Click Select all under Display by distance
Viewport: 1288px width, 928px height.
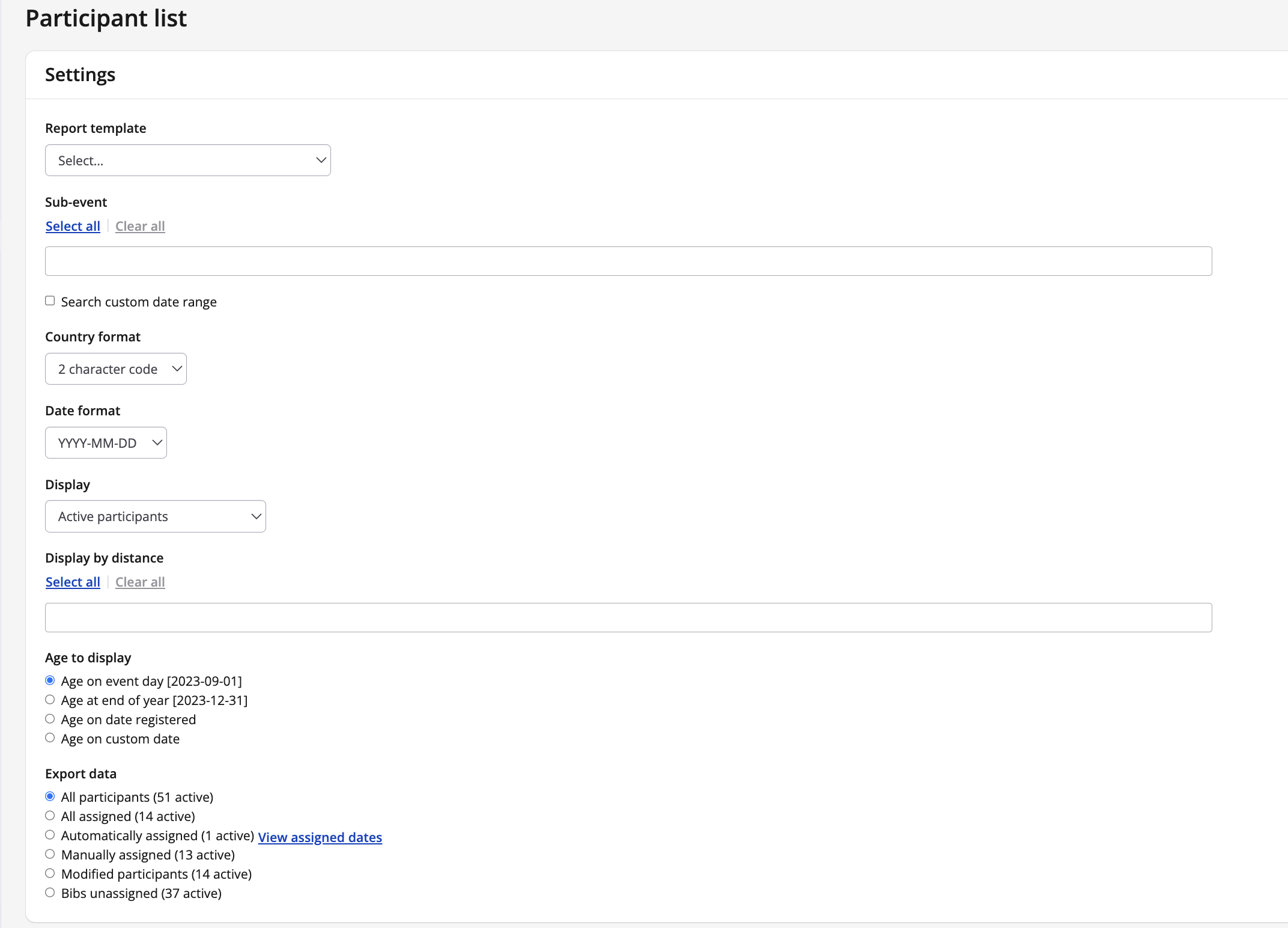pyautogui.click(x=72, y=582)
